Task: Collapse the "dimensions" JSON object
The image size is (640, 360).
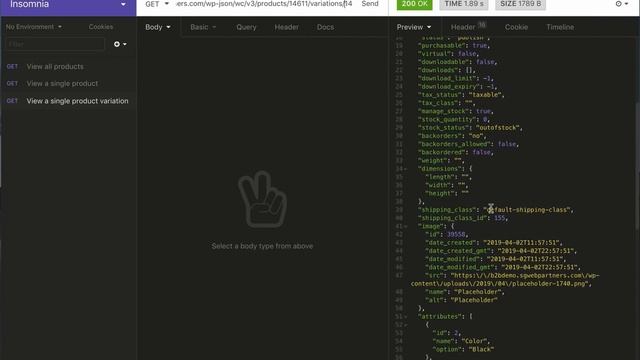Action: 405,169
